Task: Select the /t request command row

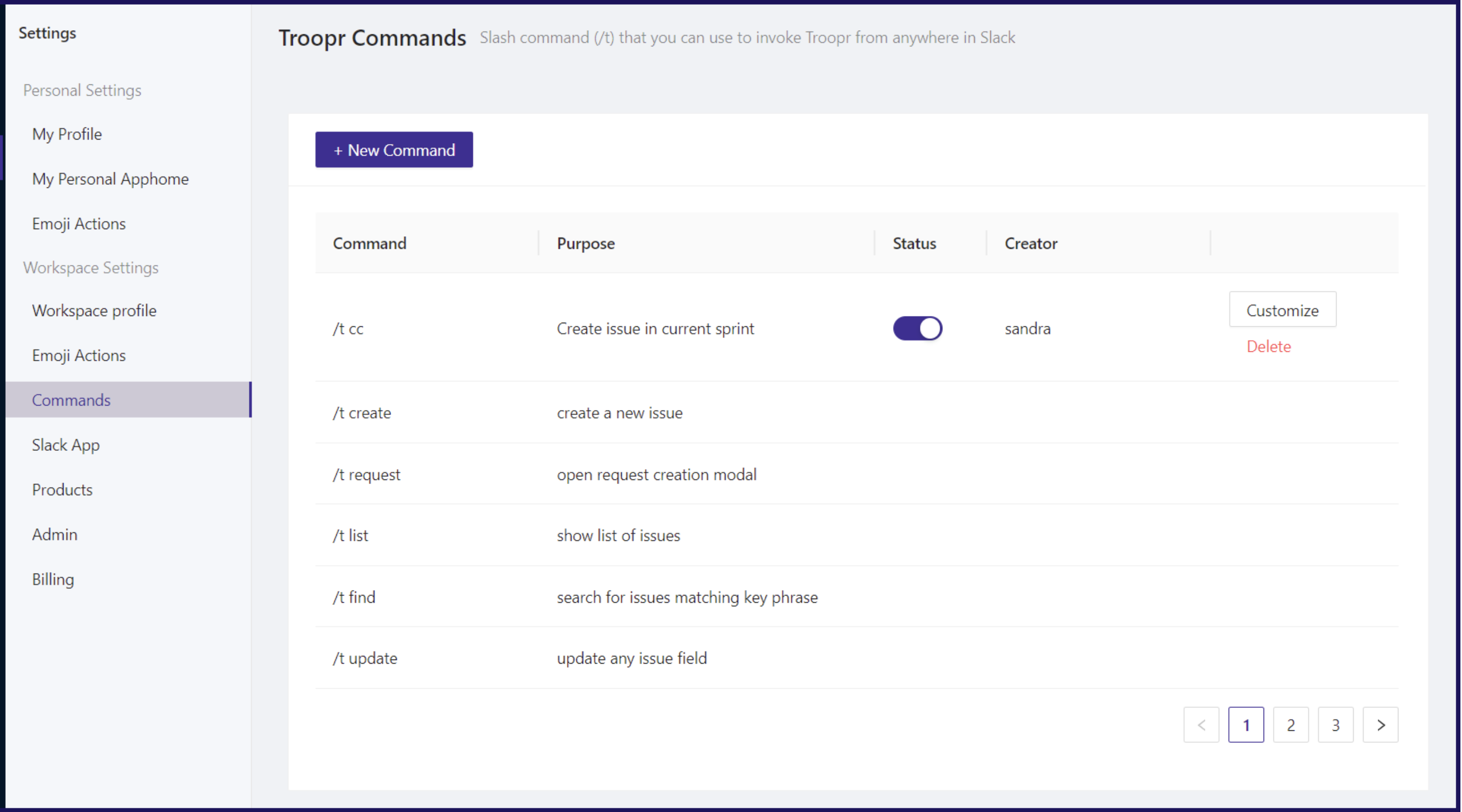Action: pyautogui.click(x=857, y=474)
